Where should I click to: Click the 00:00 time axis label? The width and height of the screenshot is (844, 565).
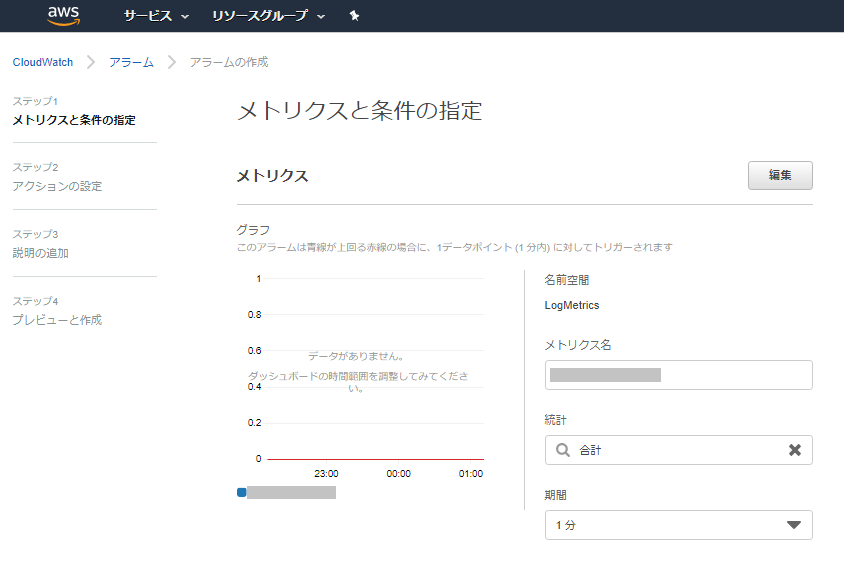pos(398,474)
